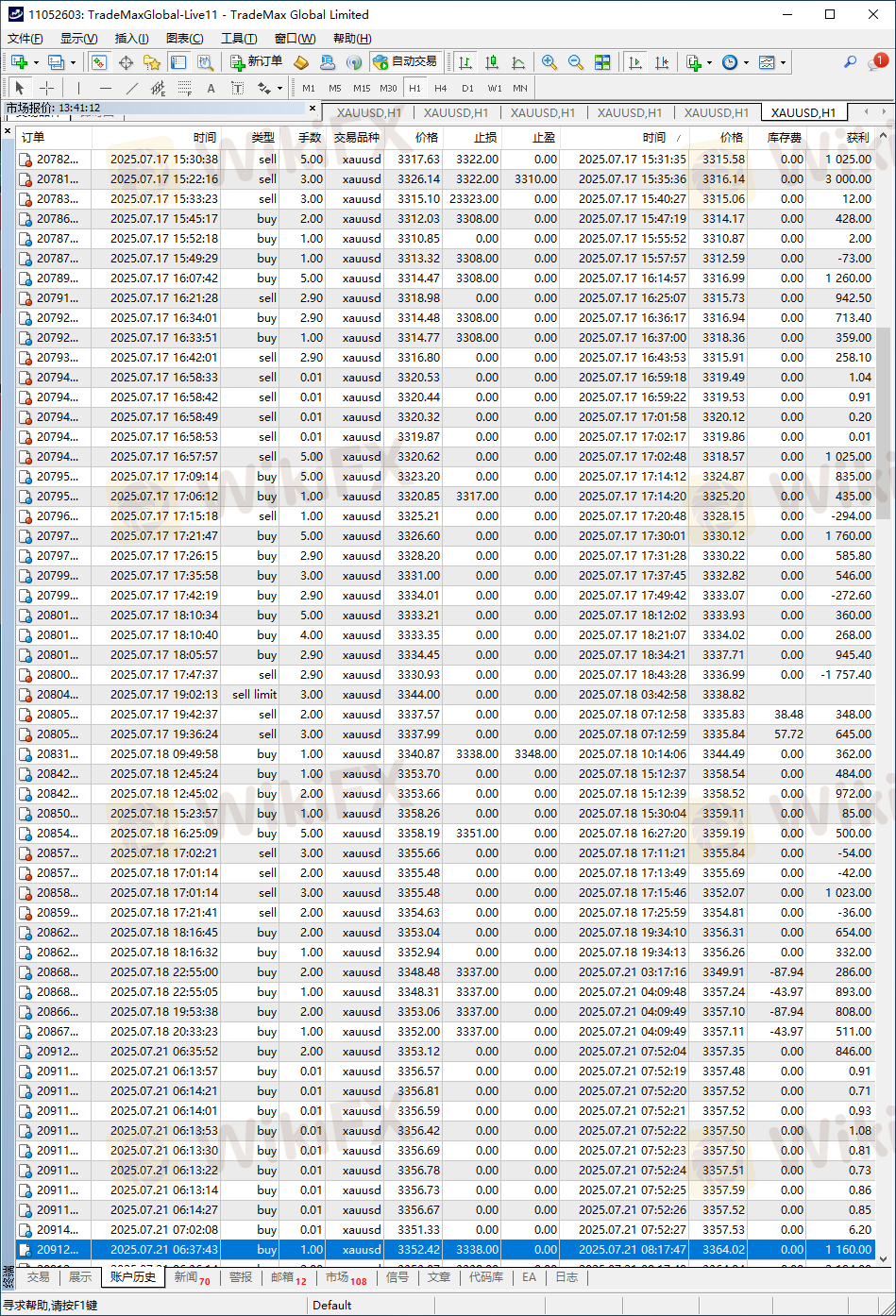Select the -1 757.40 profit cell
Viewport: 896px width, 1316px height.
(839, 674)
